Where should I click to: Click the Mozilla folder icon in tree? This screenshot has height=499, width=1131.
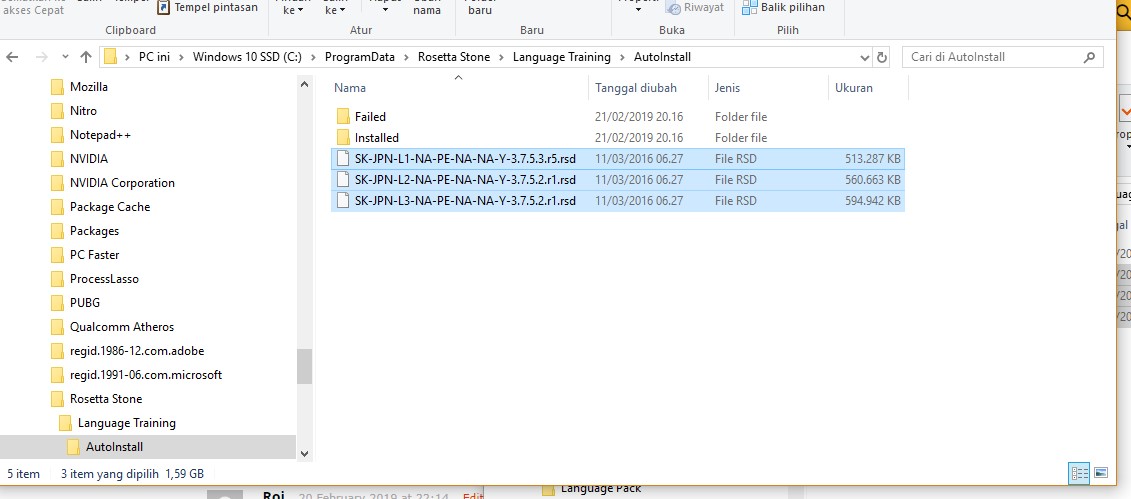coord(58,87)
